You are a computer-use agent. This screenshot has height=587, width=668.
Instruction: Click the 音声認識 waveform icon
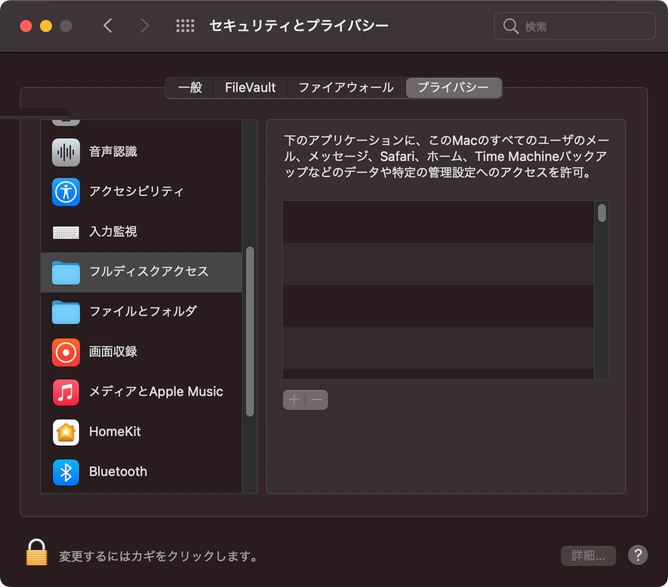click(x=66, y=152)
